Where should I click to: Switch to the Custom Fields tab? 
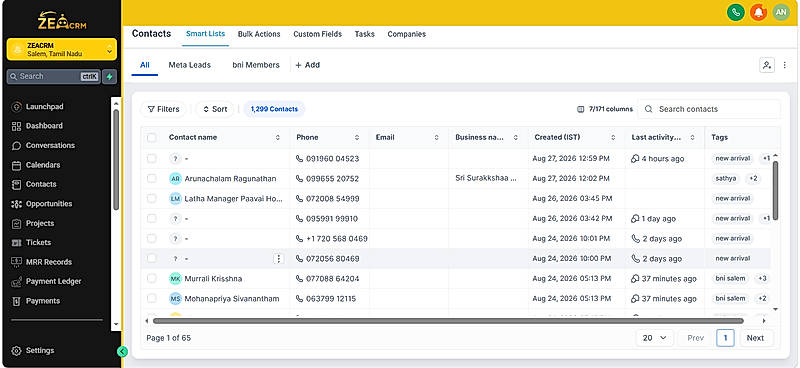pyautogui.click(x=317, y=34)
